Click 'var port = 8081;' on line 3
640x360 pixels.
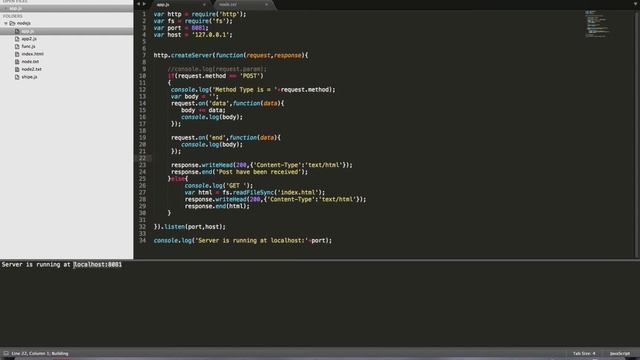(x=181, y=28)
